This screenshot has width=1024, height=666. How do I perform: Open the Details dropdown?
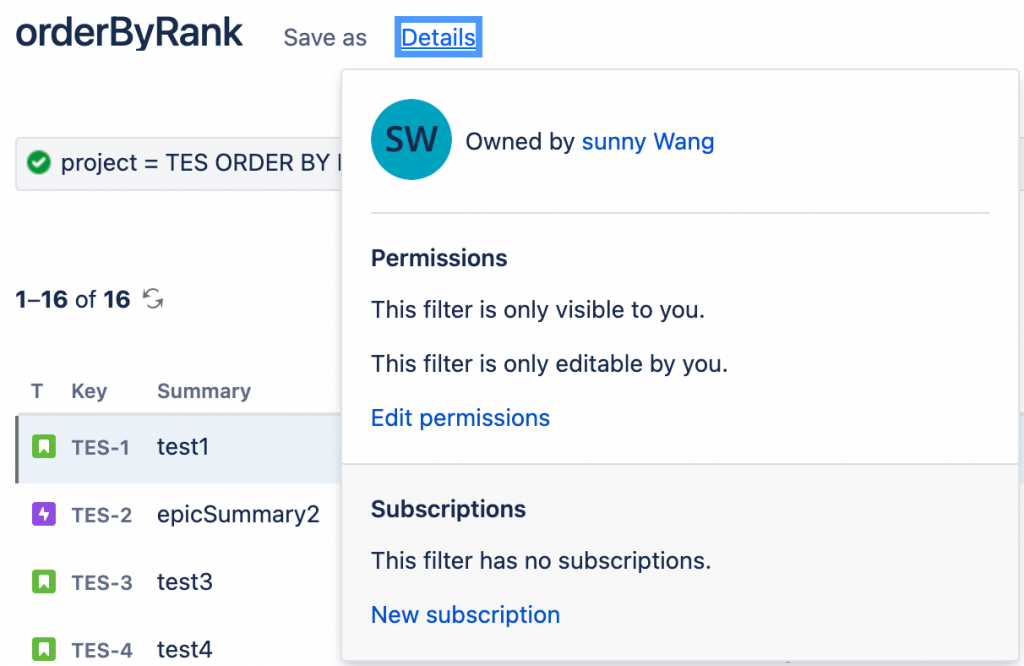438,38
